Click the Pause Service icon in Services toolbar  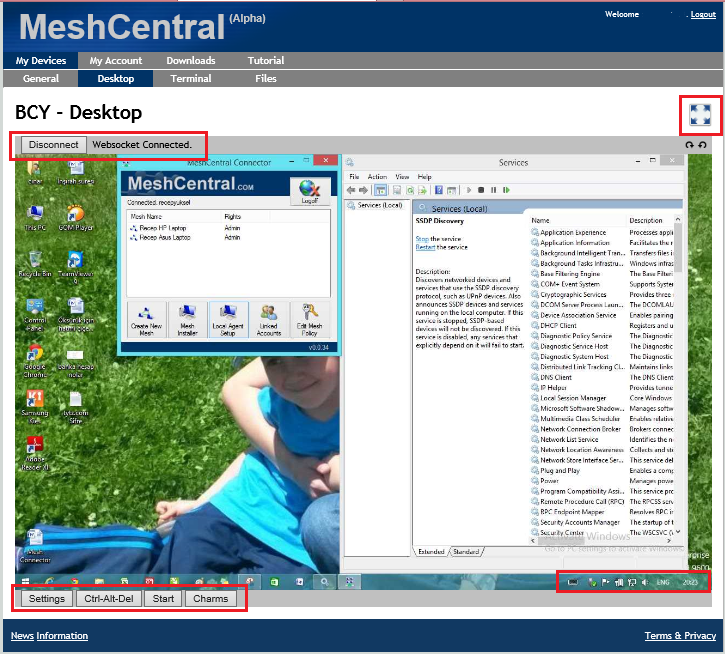click(x=493, y=190)
